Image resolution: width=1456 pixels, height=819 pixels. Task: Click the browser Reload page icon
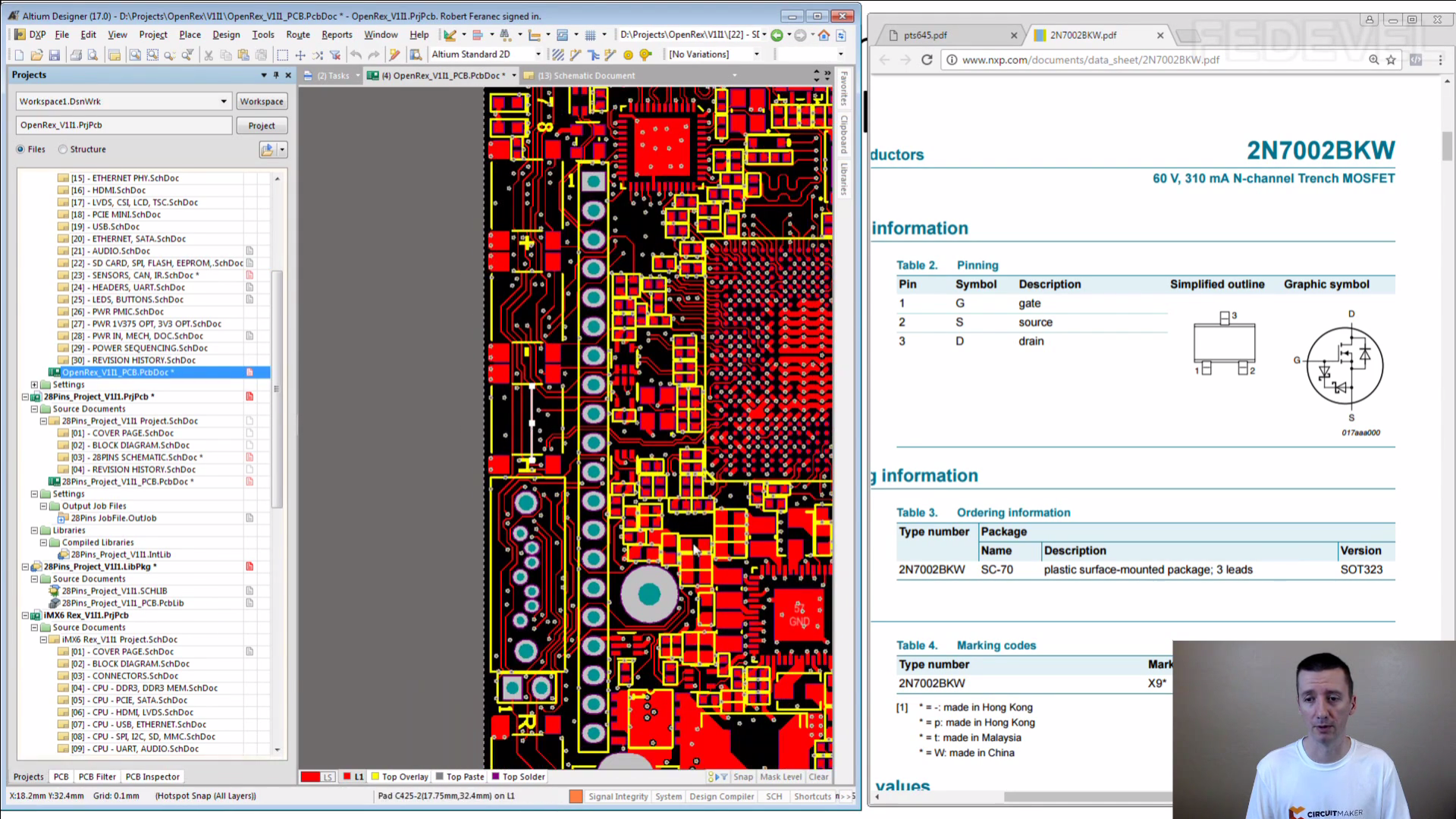[x=927, y=60]
